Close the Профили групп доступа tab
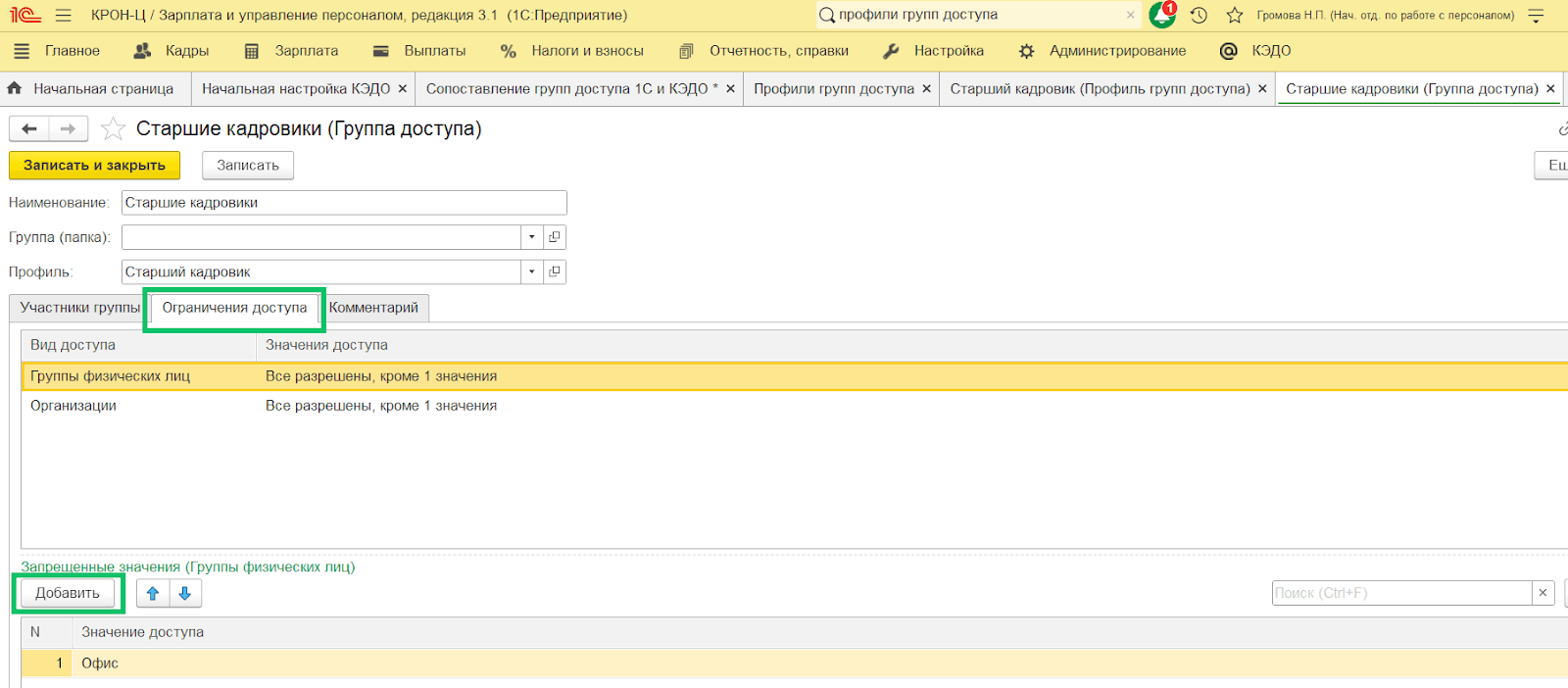 pos(926,89)
